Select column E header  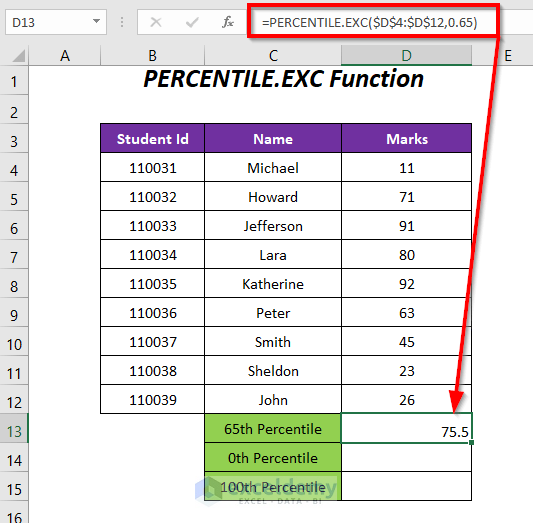coord(508,56)
